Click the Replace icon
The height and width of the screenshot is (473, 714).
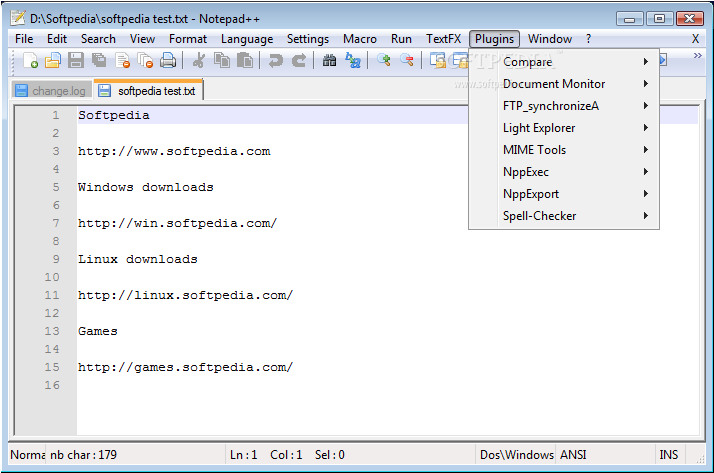click(352, 60)
